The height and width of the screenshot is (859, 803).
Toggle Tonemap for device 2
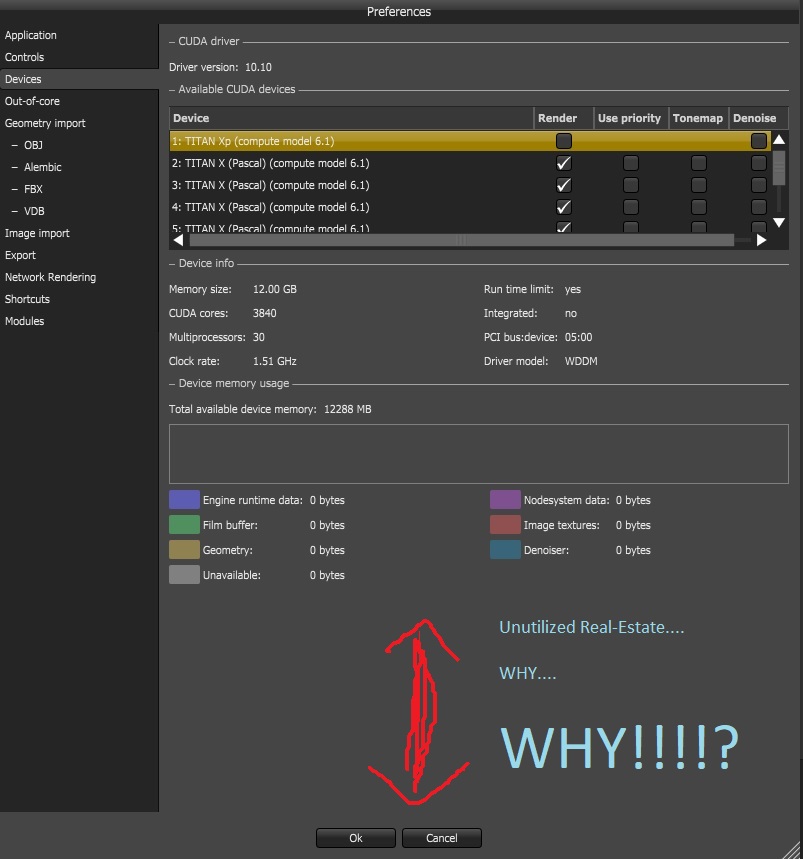(x=698, y=163)
